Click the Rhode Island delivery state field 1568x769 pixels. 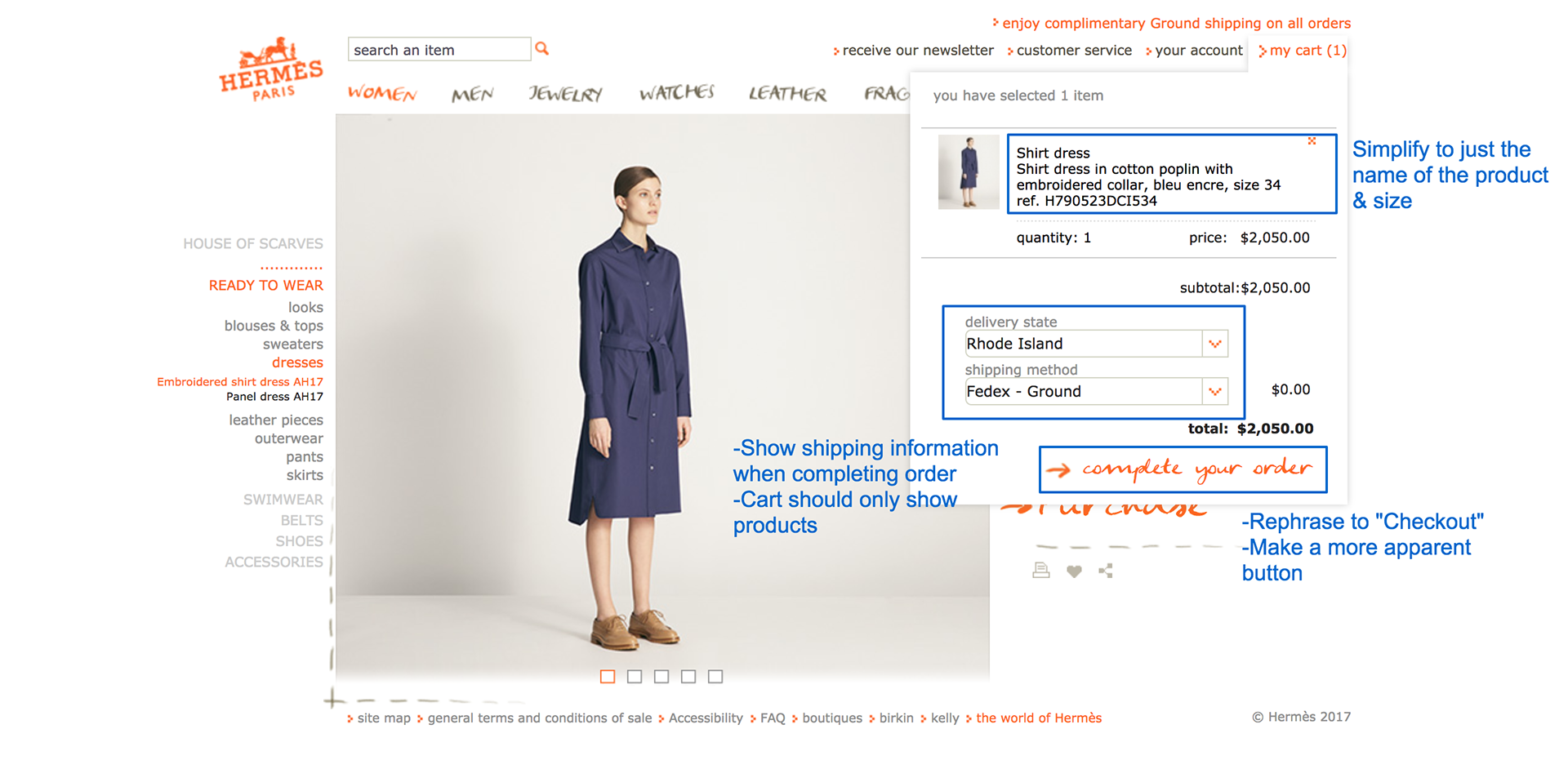pos(1083,344)
